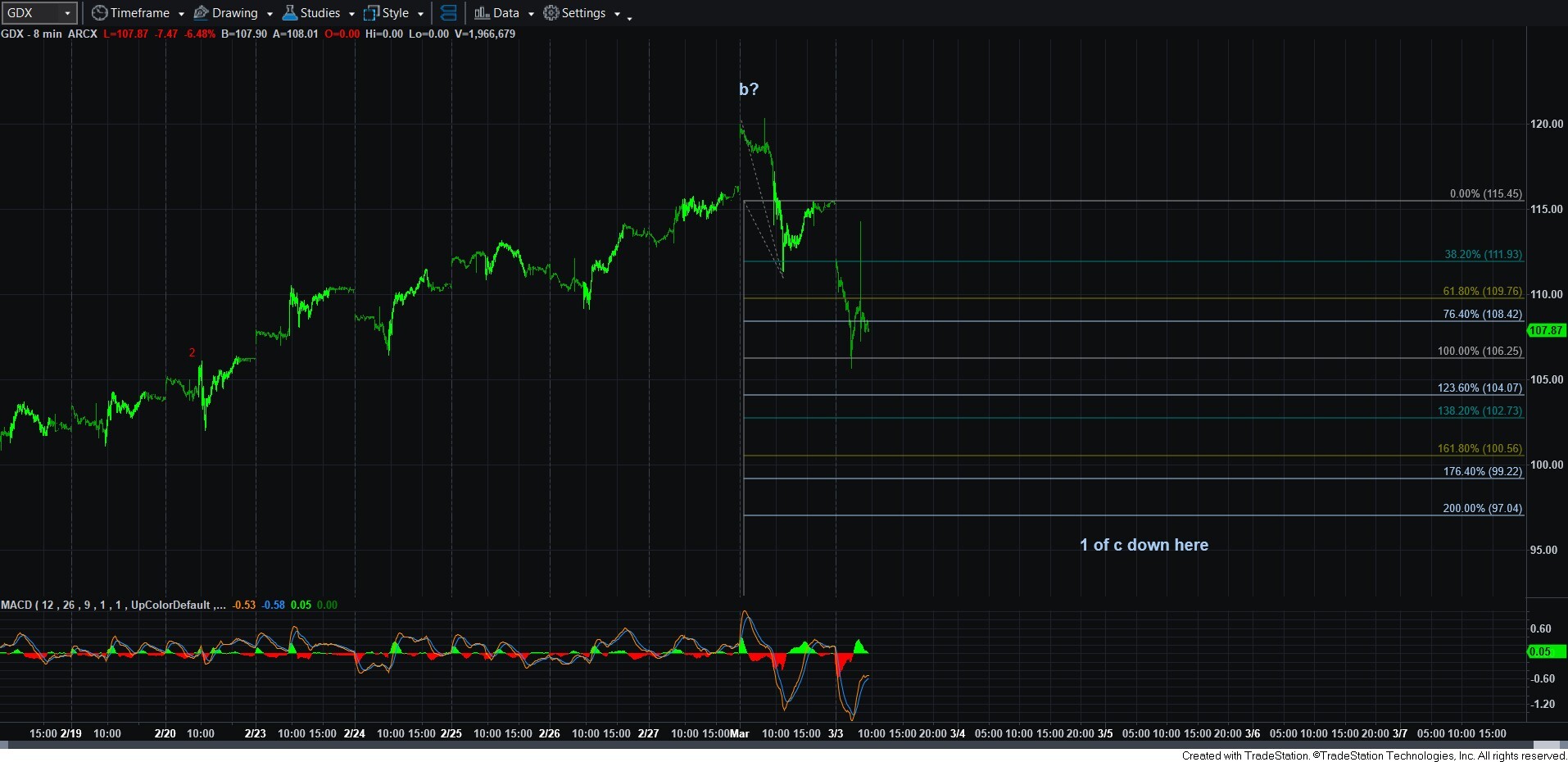1568x762 pixels.
Task: Open the Style menu label
Action: click(396, 13)
